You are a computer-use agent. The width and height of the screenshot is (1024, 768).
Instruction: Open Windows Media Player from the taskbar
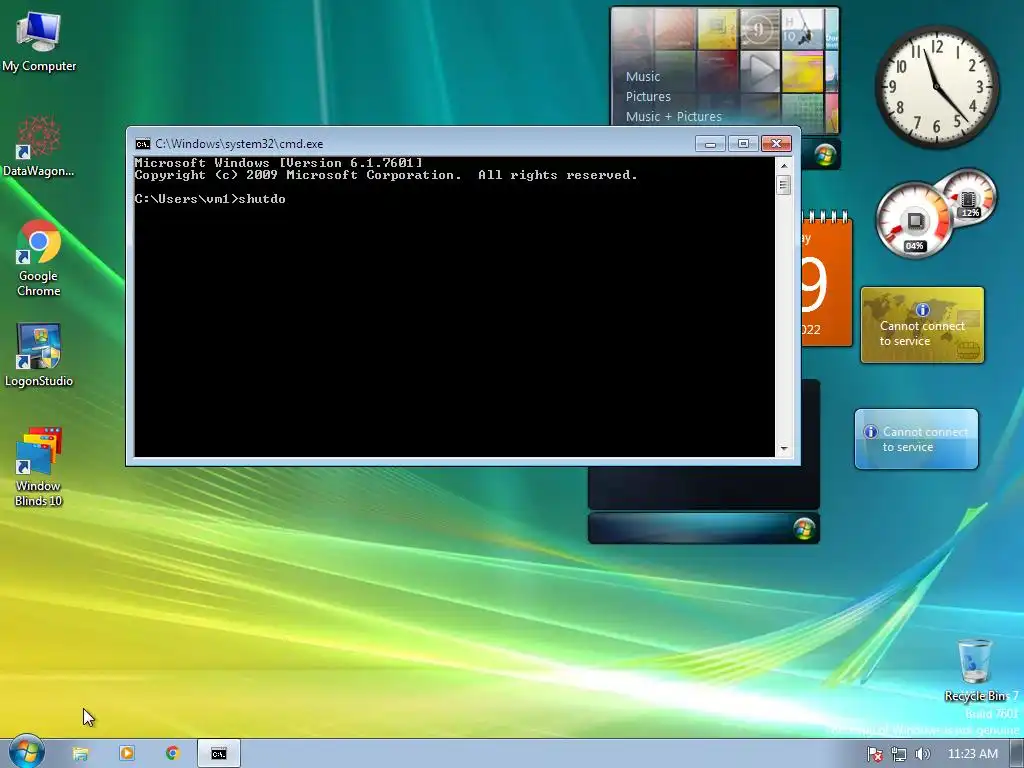click(x=127, y=754)
